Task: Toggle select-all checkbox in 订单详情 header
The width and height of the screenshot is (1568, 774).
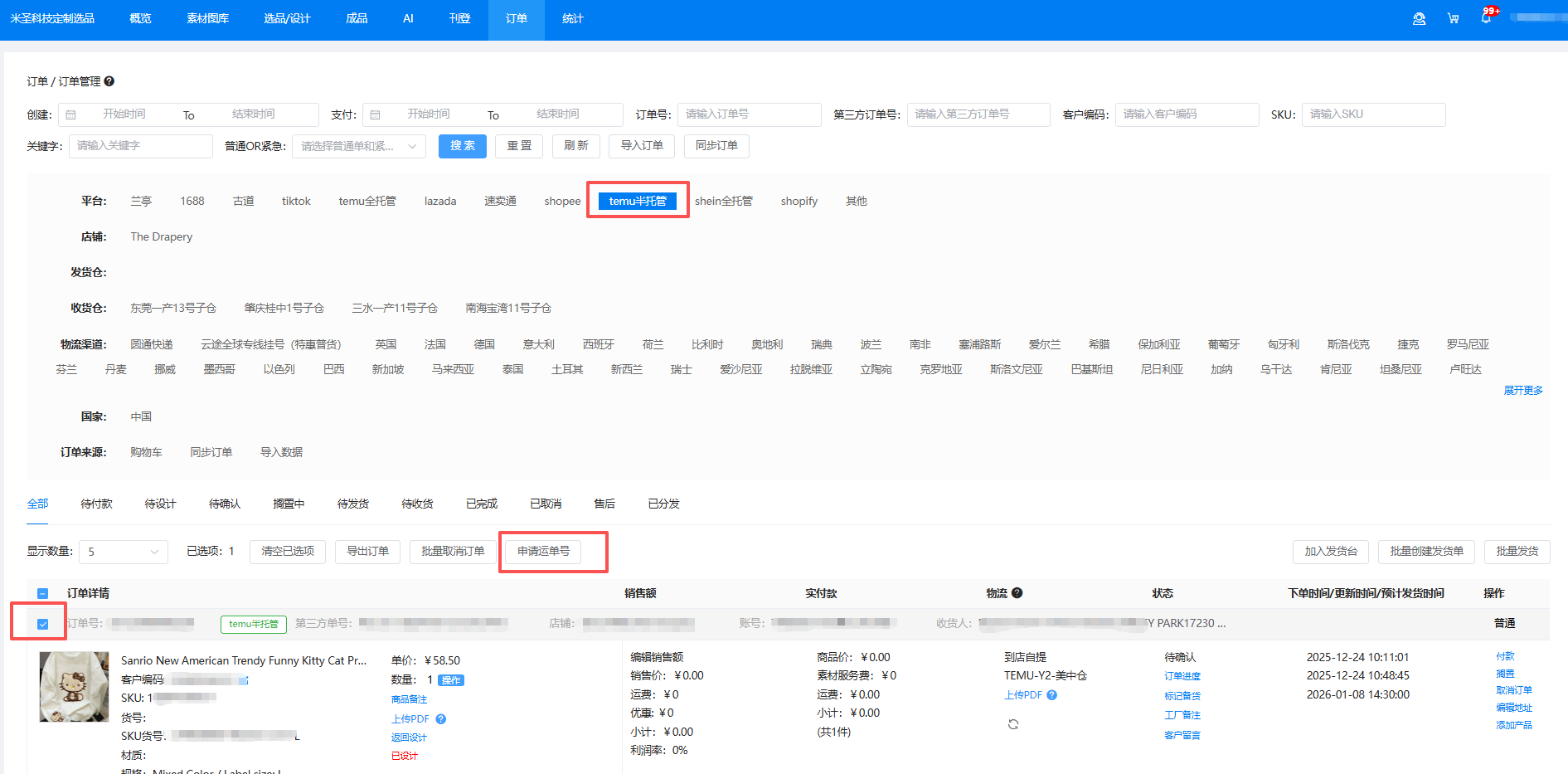Action: 43,593
